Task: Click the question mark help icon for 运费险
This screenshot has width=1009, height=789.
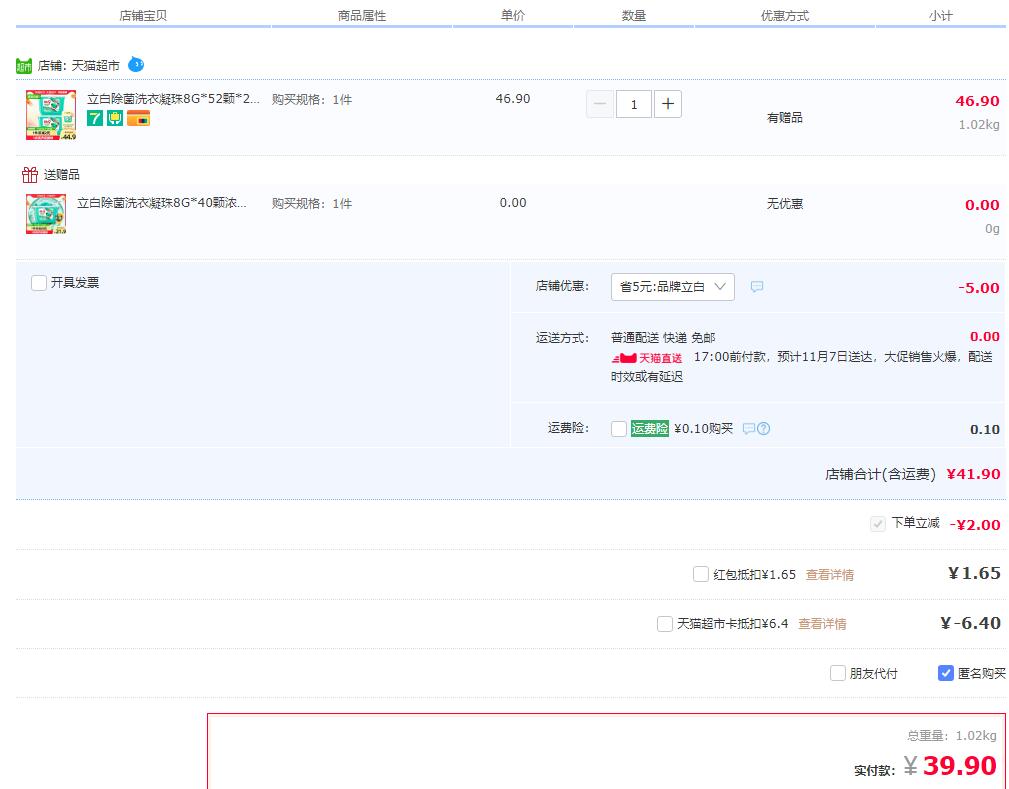Action: tap(764, 429)
